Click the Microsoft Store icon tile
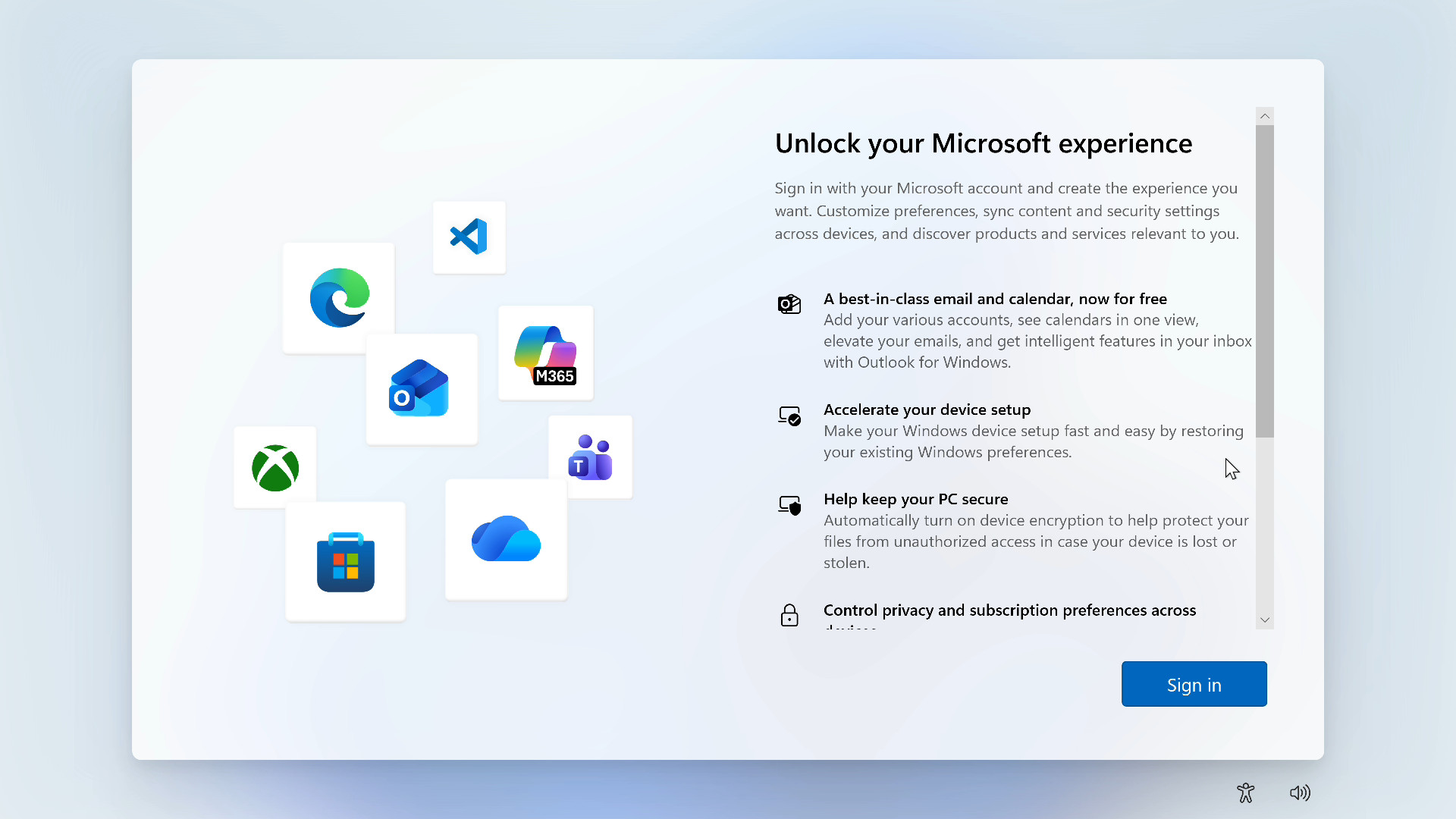Image resolution: width=1456 pixels, height=819 pixels. [x=346, y=562]
